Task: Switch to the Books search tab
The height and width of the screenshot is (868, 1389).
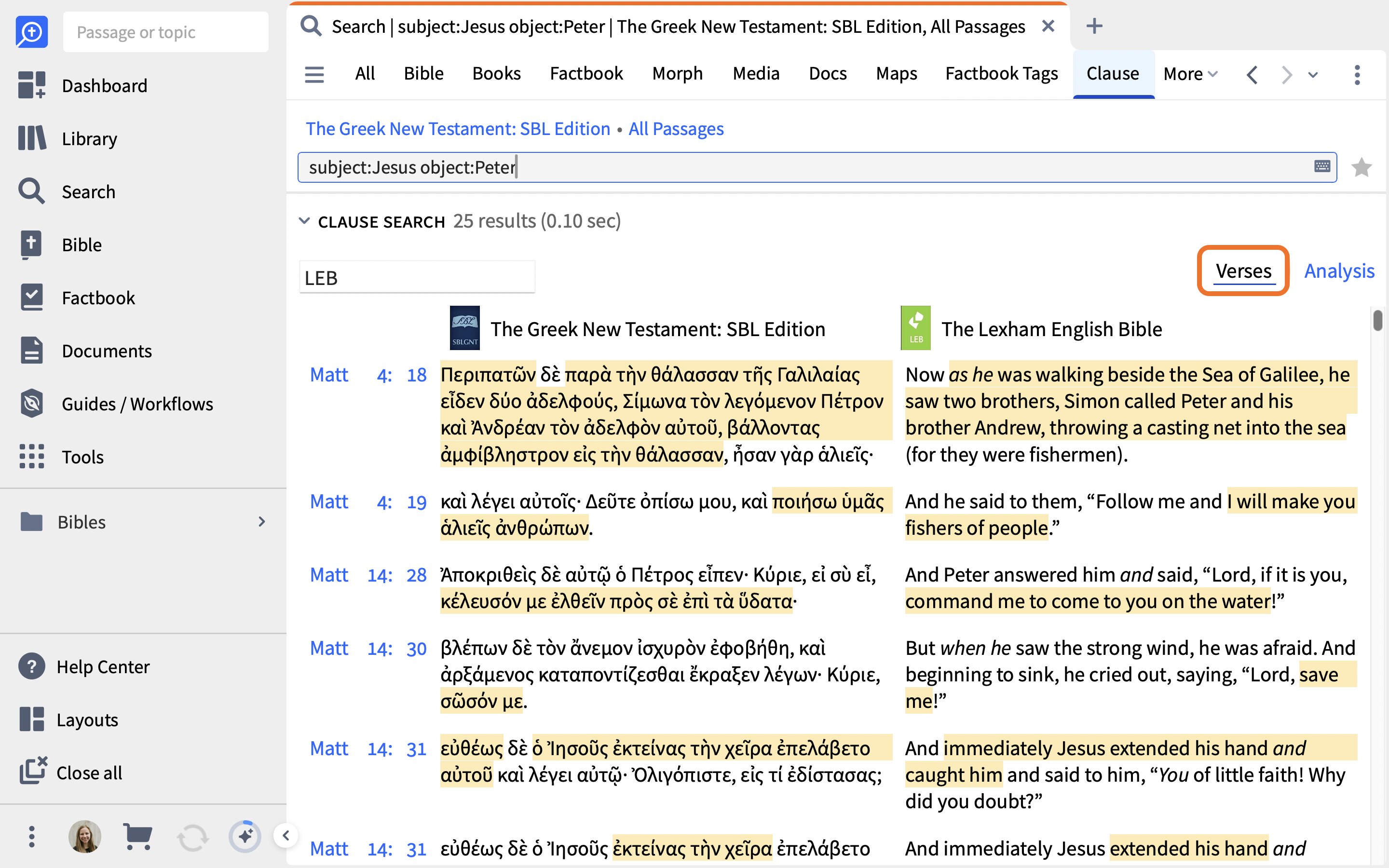Action: click(x=496, y=73)
